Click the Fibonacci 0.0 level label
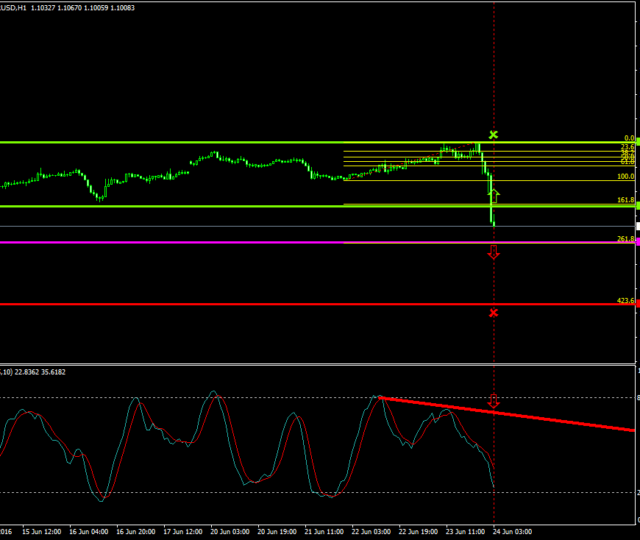 click(629, 139)
